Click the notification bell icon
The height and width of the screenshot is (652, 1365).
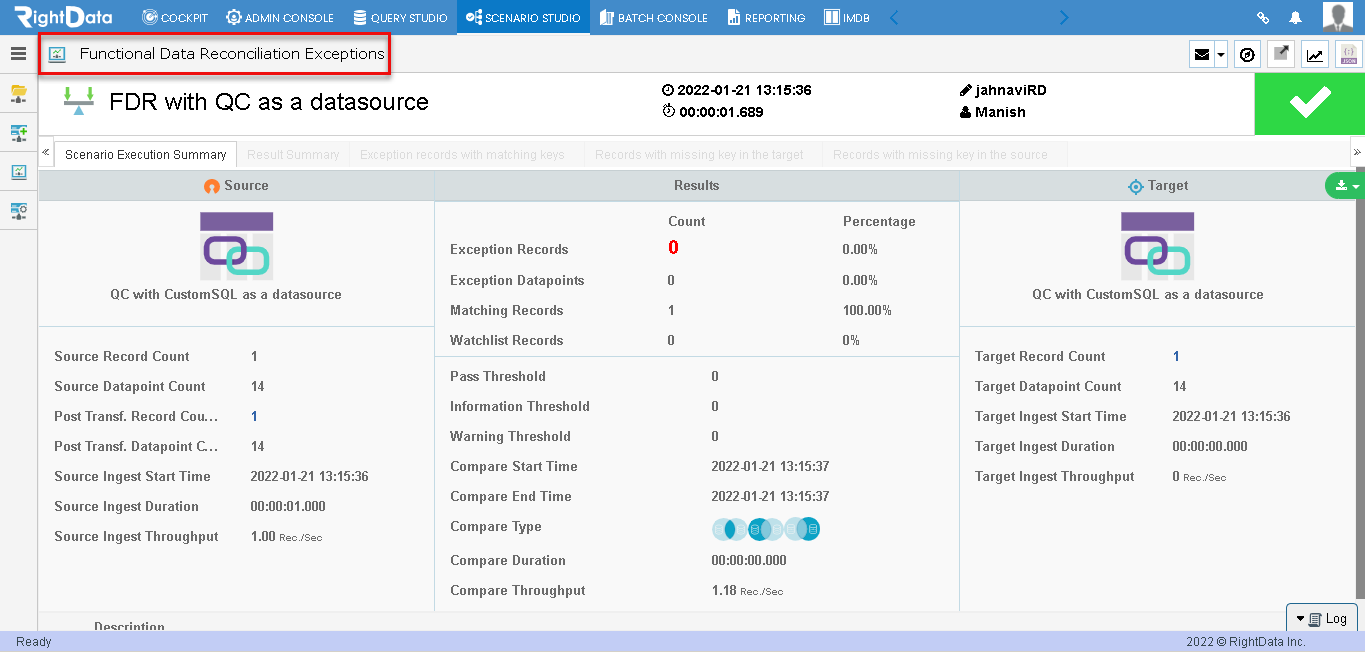[1296, 18]
